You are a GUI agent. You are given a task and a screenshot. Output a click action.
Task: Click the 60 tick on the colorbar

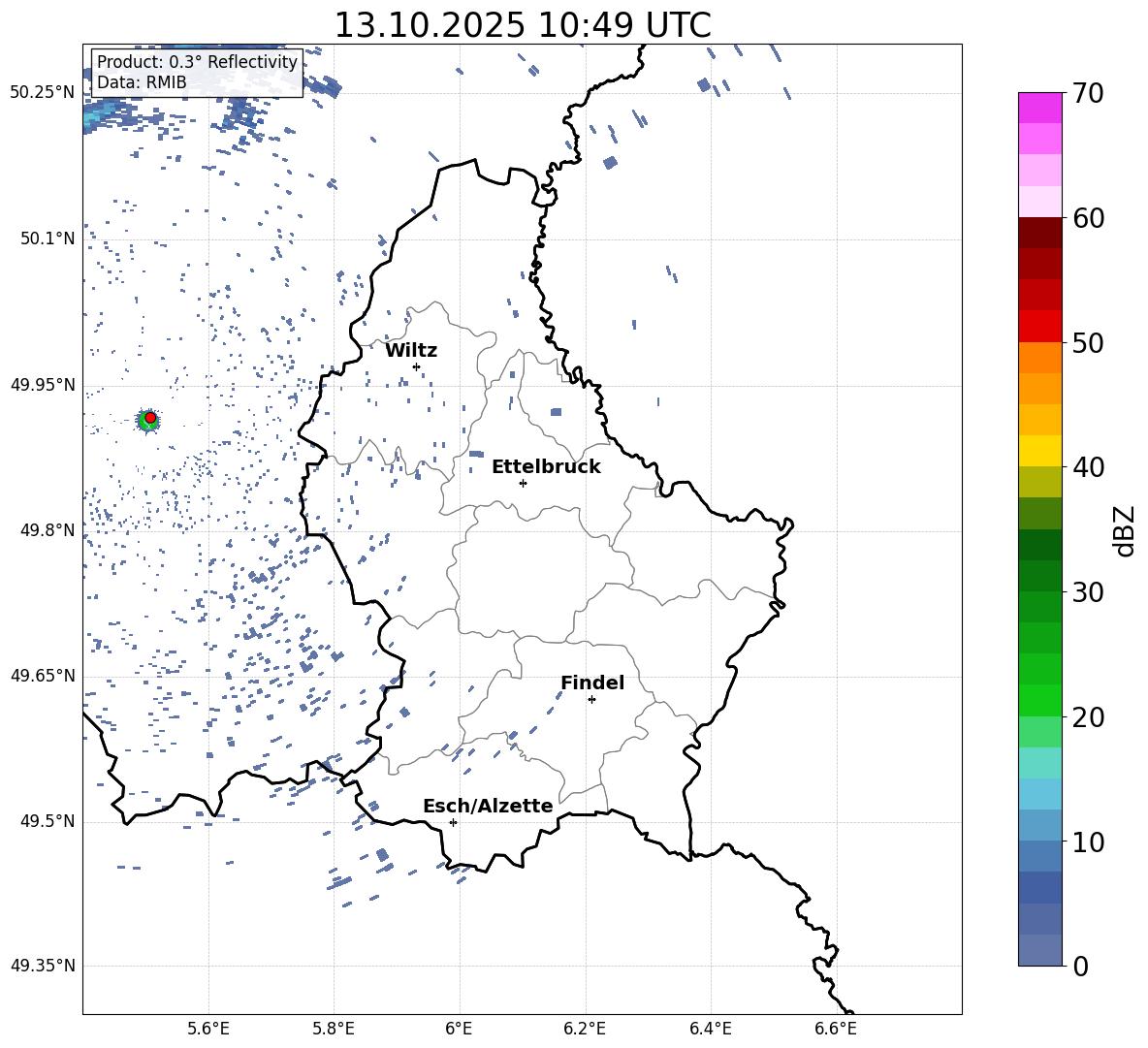coord(1088,218)
